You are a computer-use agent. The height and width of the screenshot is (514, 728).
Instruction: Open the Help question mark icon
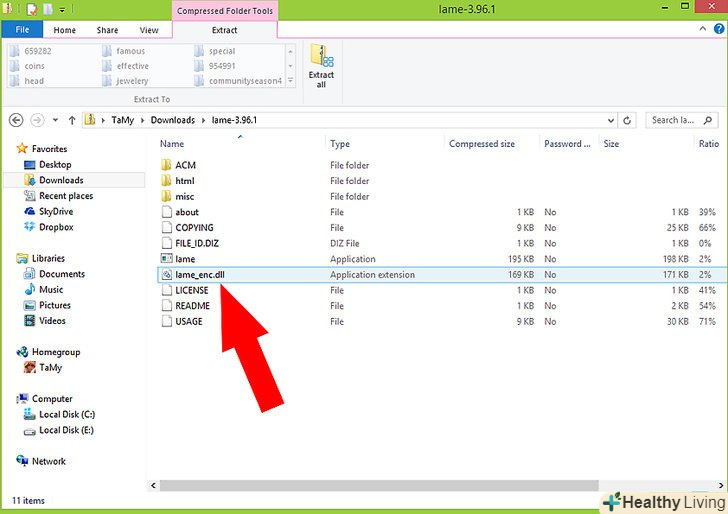click(719, 29)
